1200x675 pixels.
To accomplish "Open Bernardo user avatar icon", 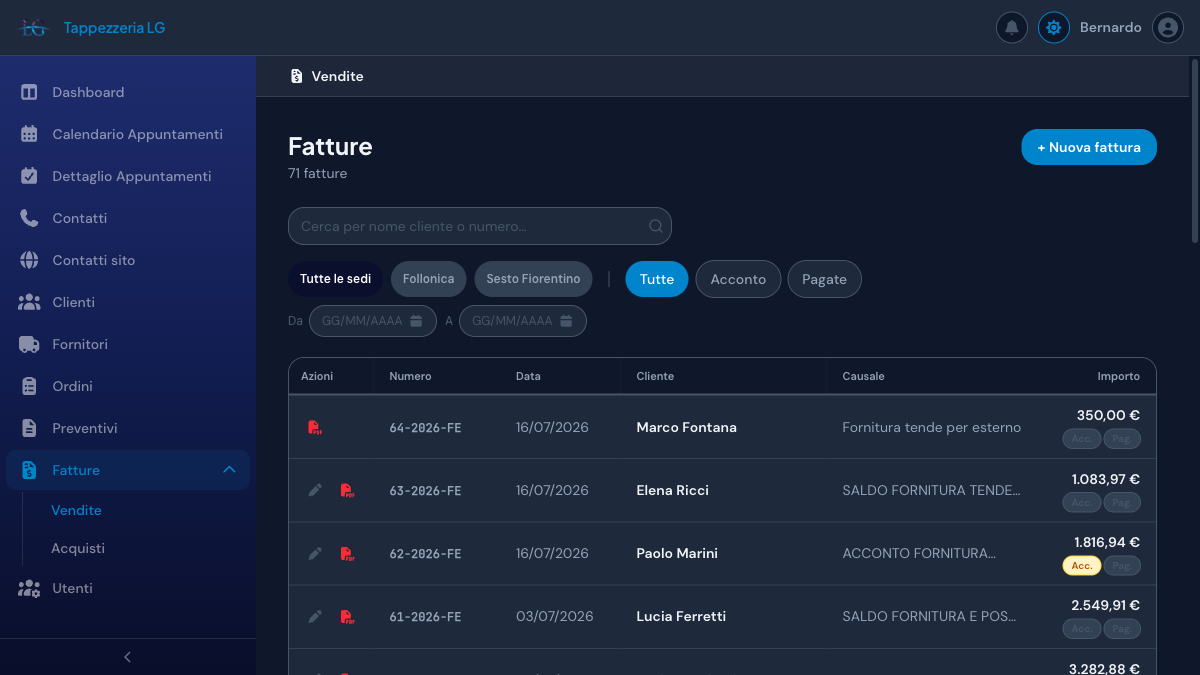I will coord(1168,27).
